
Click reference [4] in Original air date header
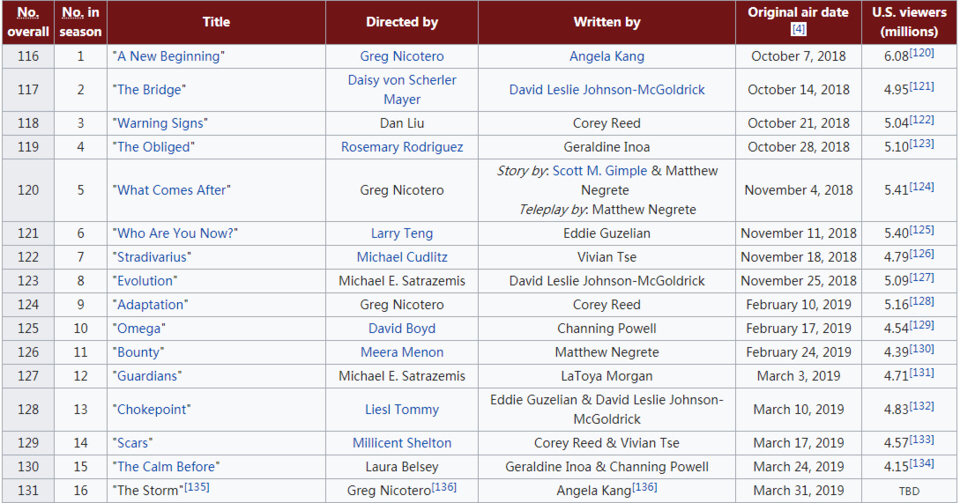798,29
